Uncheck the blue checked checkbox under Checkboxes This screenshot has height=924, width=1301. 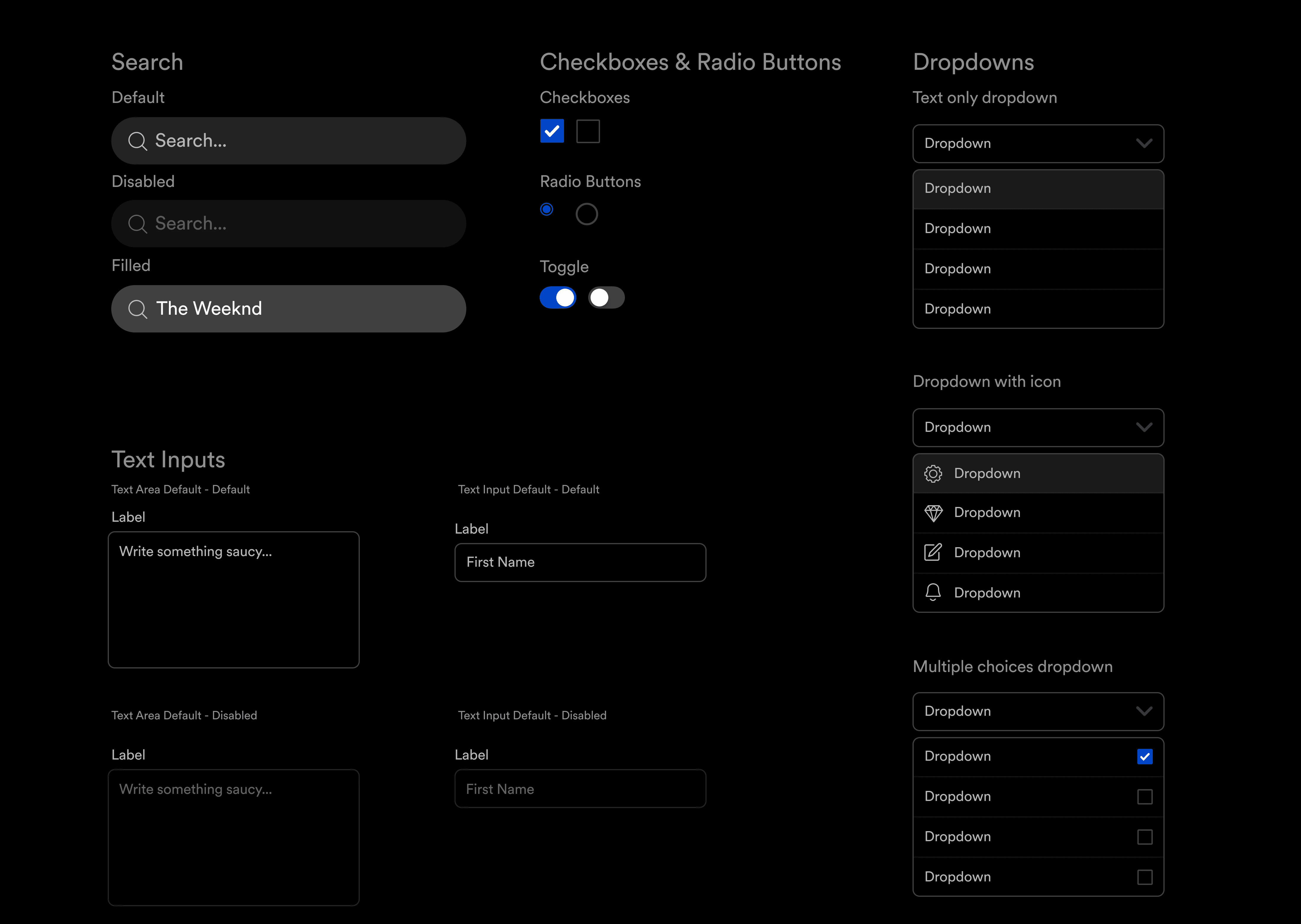point(552,131)
